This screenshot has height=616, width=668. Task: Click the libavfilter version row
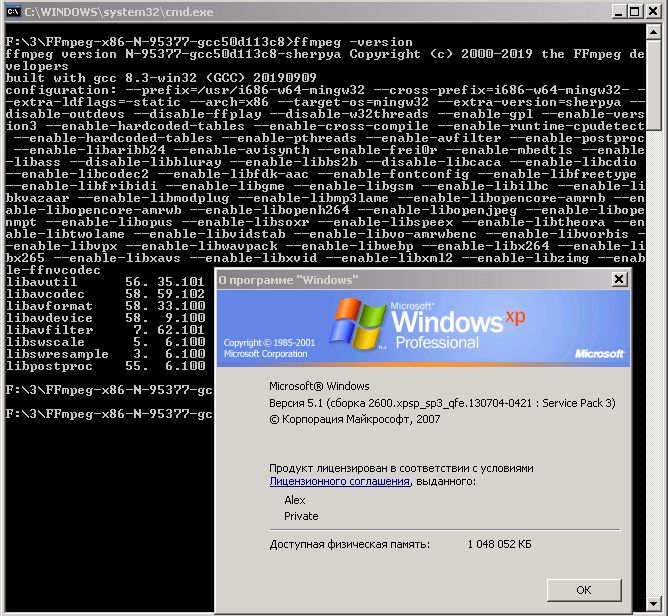click(x=105, y=330)
